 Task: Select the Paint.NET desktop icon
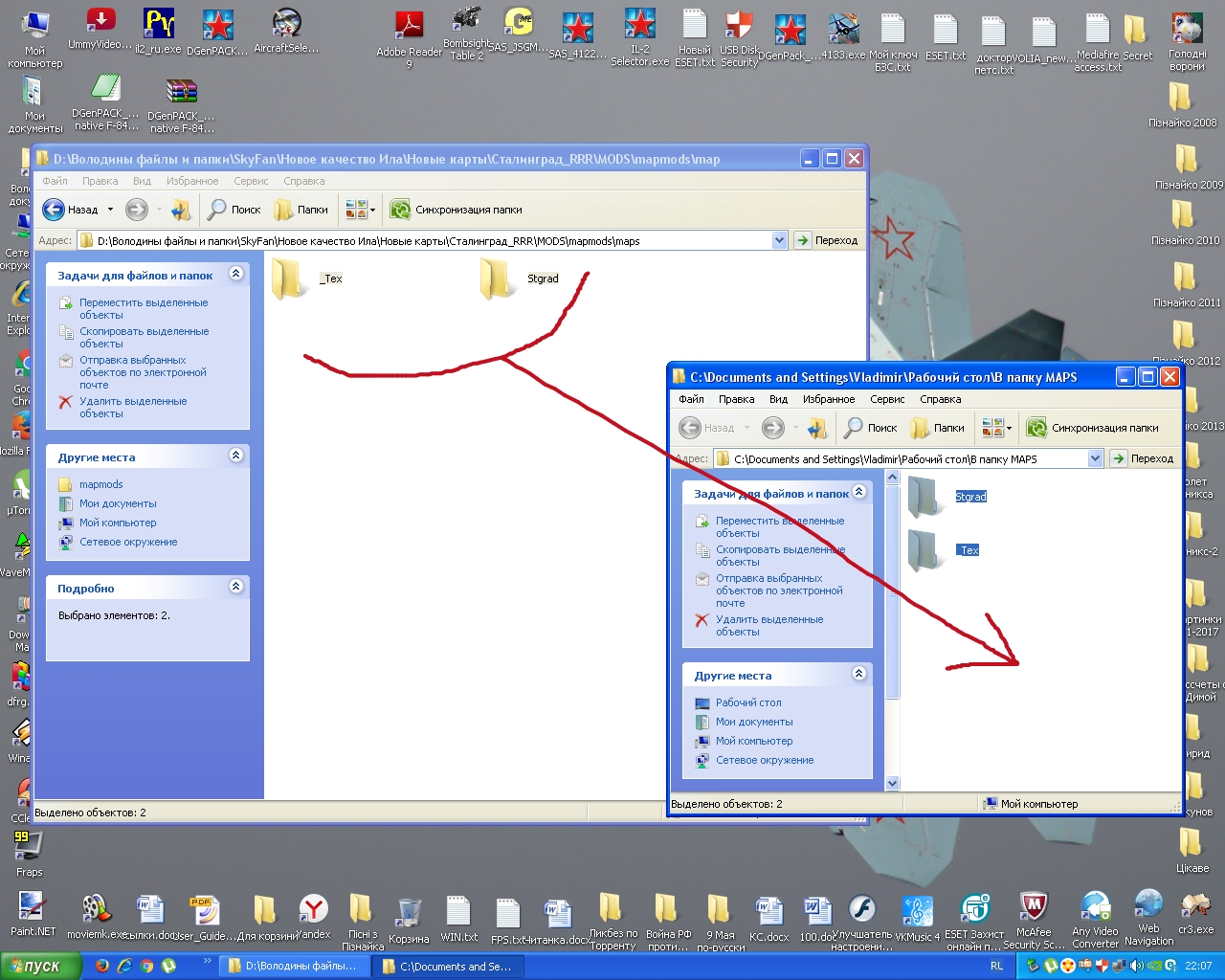point(33,914)
